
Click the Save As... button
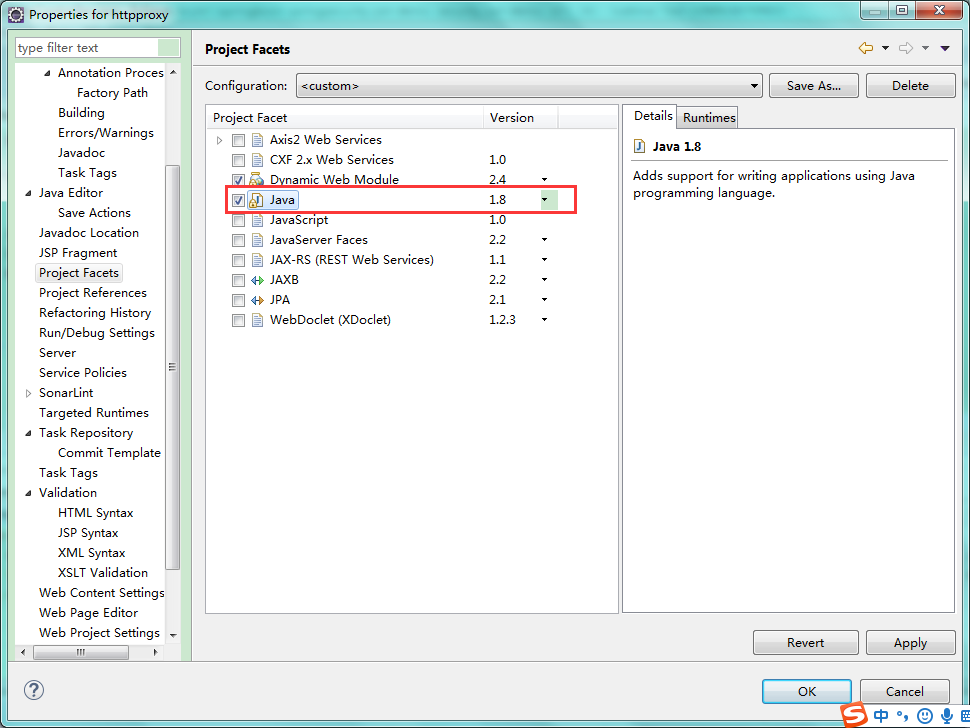(813, 85)
